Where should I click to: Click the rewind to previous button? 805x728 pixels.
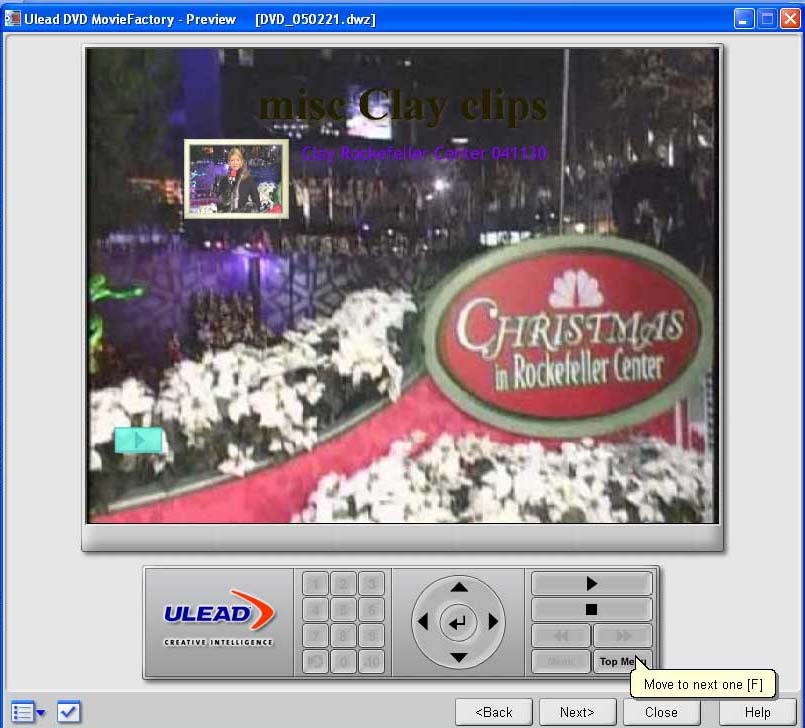(x=561, y=636)
